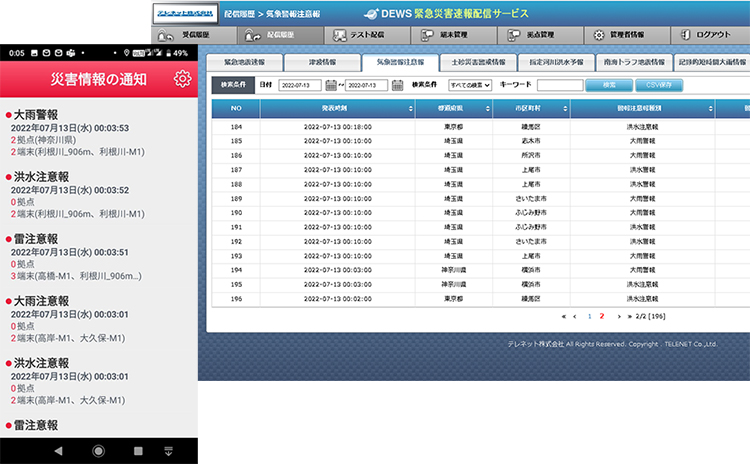
Task: Open settings gear in the phone app header
Action: [182, 79]
